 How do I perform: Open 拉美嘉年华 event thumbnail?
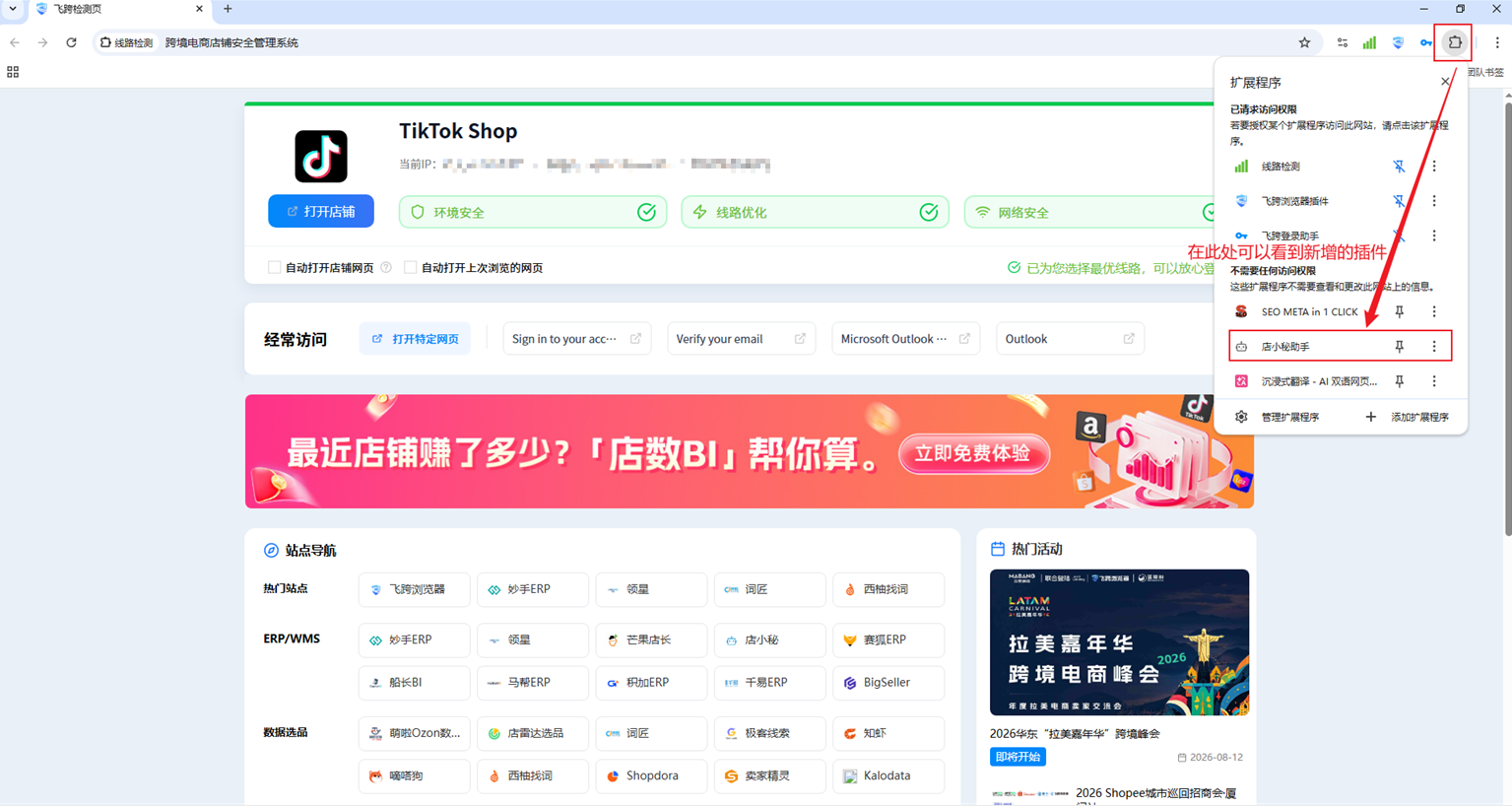[1119, 642]
